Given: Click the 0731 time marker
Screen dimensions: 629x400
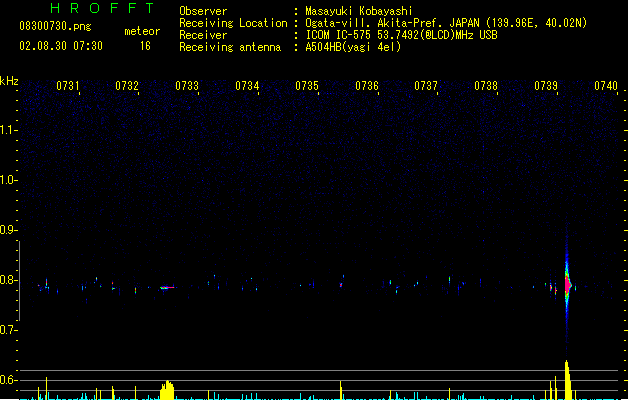Looking at the screenshot, I should pos(67,86).
